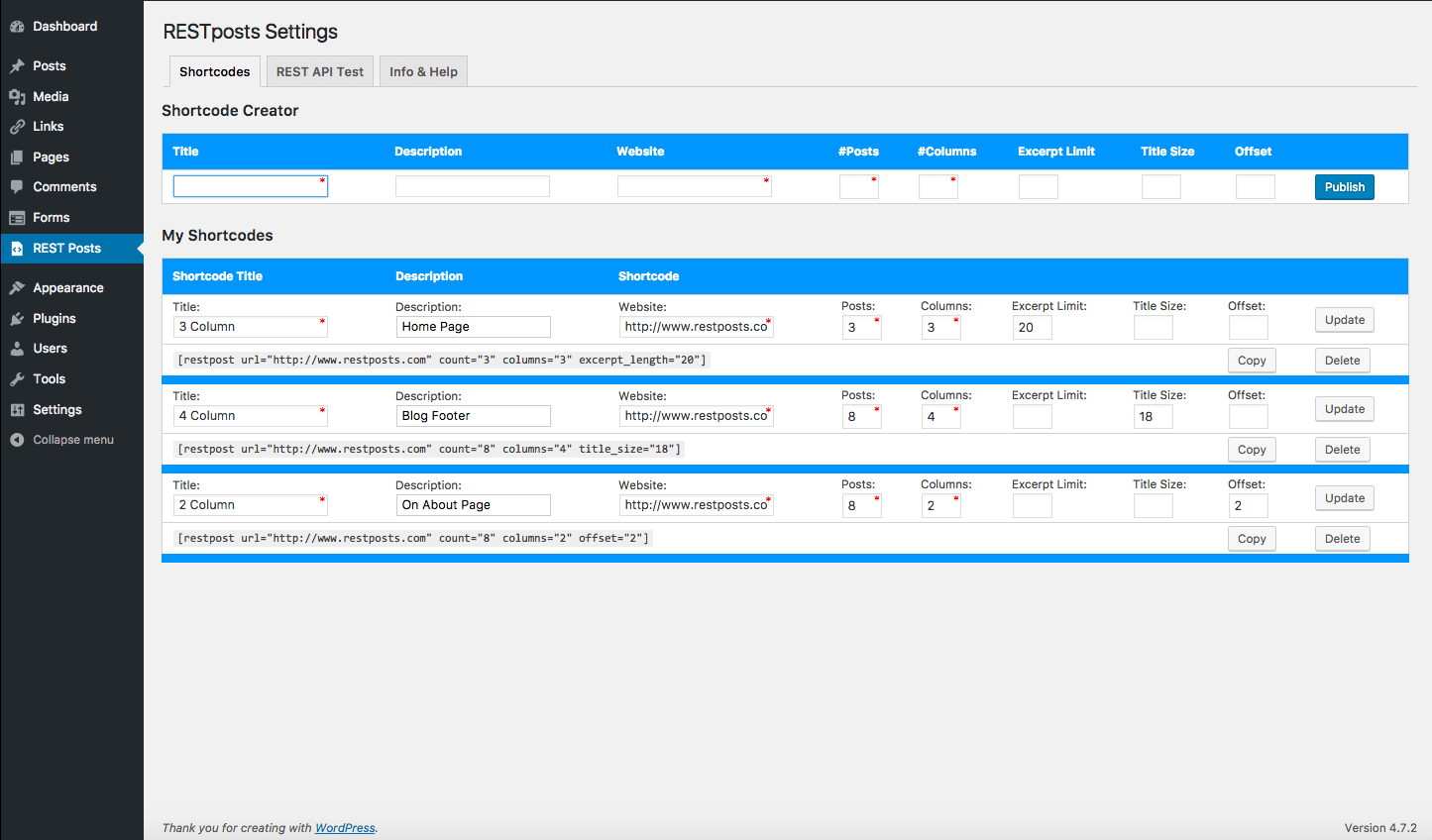Go to Media in sidebar
The height and width of the screenshot is (840, 1432).
(71, 97)
